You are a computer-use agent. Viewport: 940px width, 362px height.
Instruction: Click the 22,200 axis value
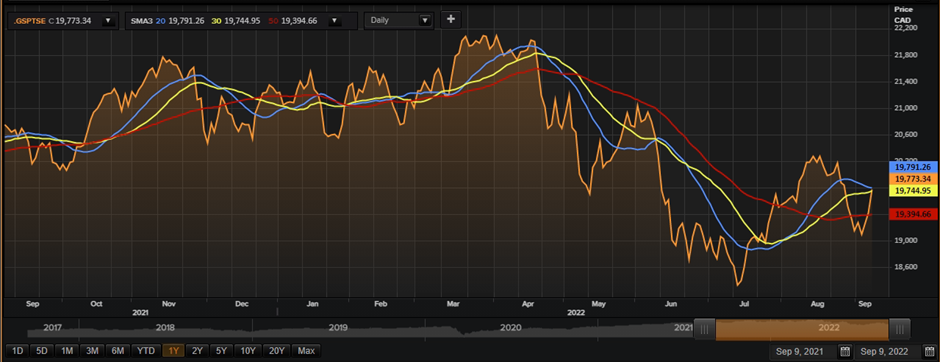pos(906,28)
